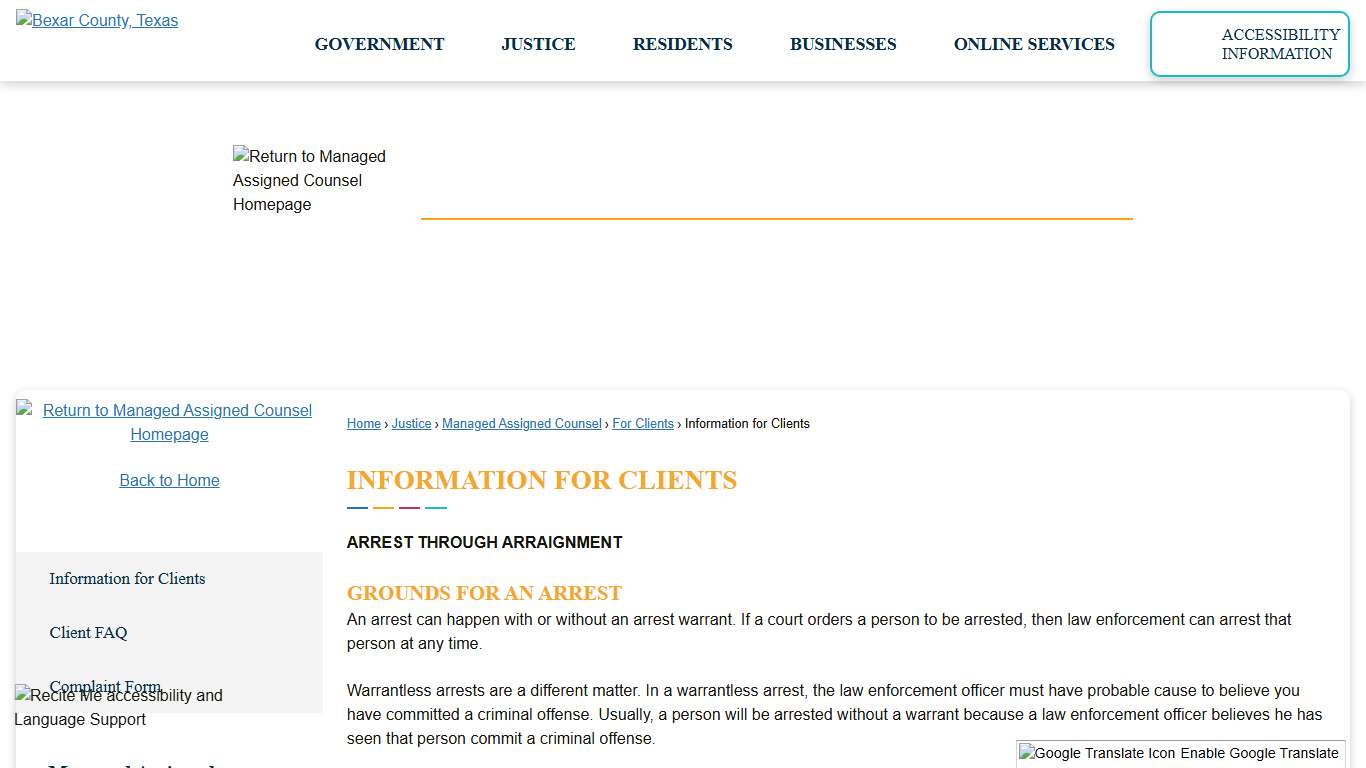Viewport: 1366px width, 768px height.
Task: Click the broken image icon near Managed Assigned Counsel
Action: [x=24, y=410]
